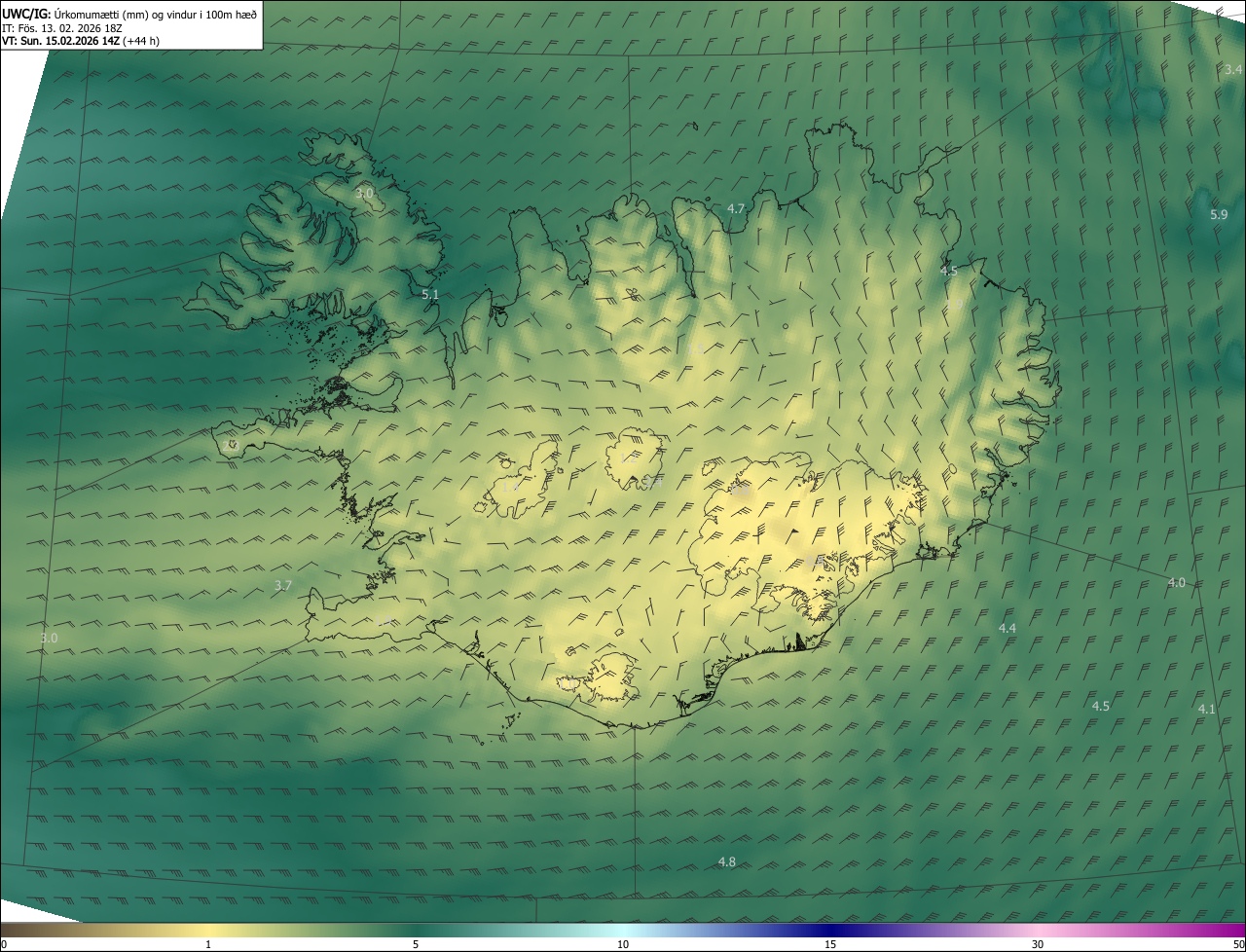Click the 4.1 value label

tap(1207, 709)
